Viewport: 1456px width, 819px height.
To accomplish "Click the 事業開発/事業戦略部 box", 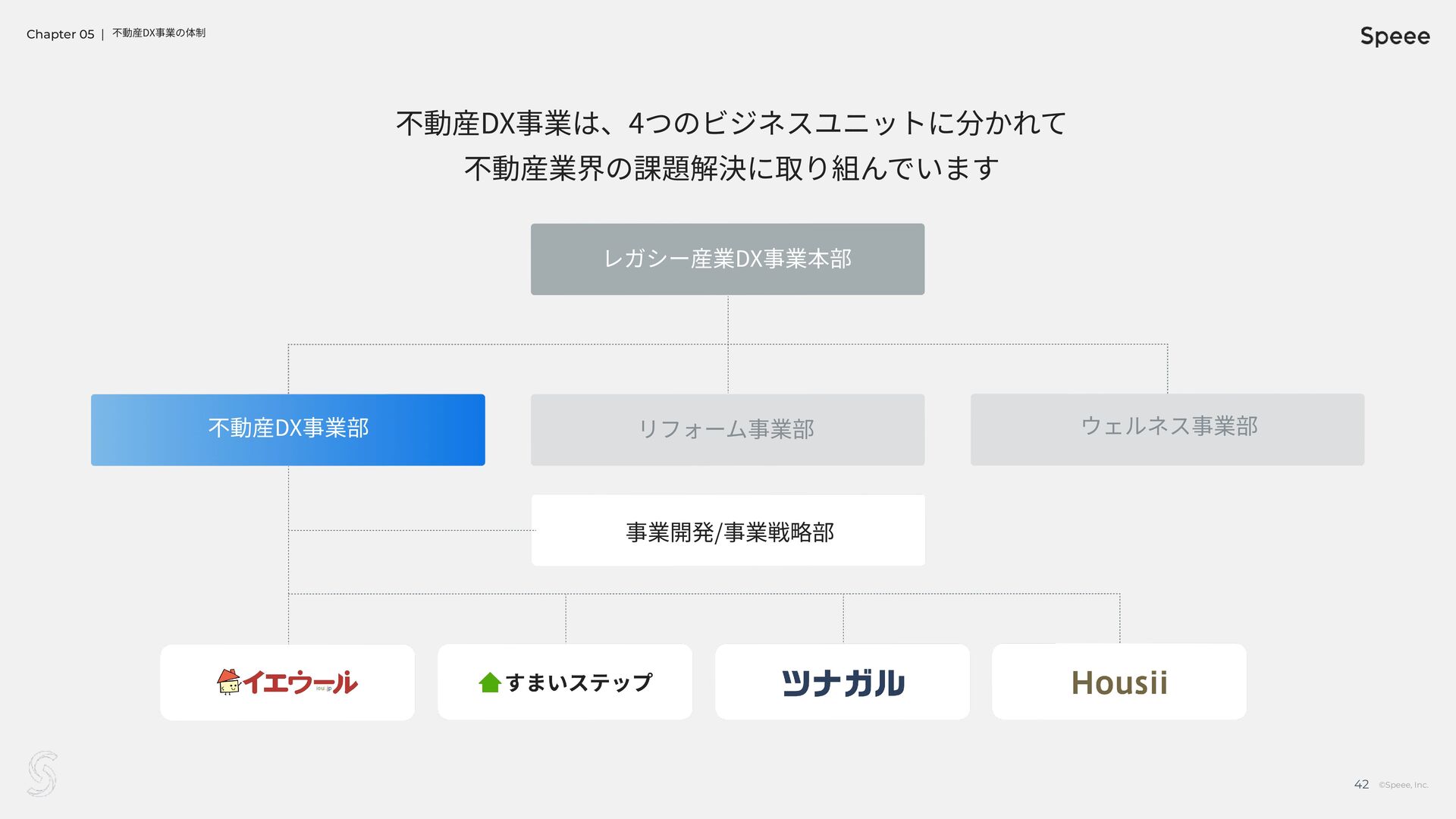I will coord(728,530).
